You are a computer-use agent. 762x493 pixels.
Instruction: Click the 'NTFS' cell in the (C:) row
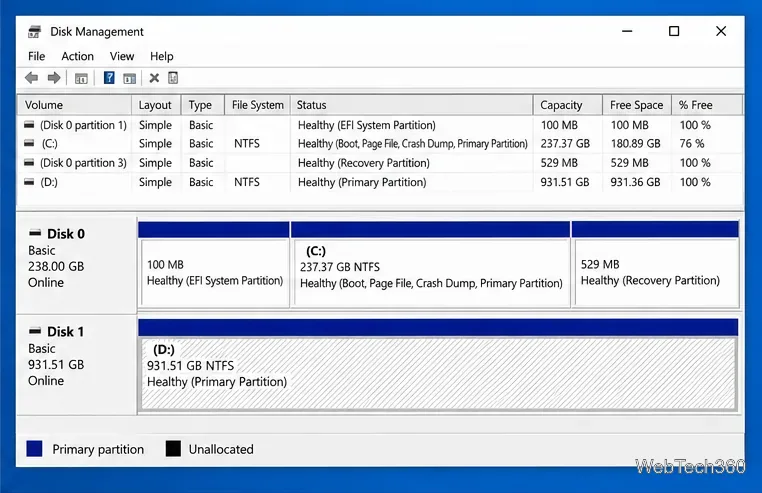coord(247,143)
